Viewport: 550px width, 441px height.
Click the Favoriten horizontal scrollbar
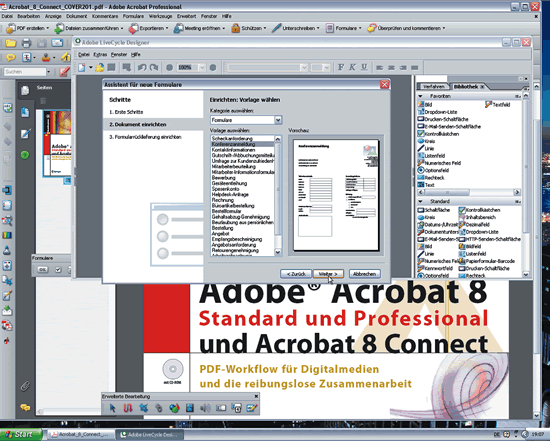point(469,192)
